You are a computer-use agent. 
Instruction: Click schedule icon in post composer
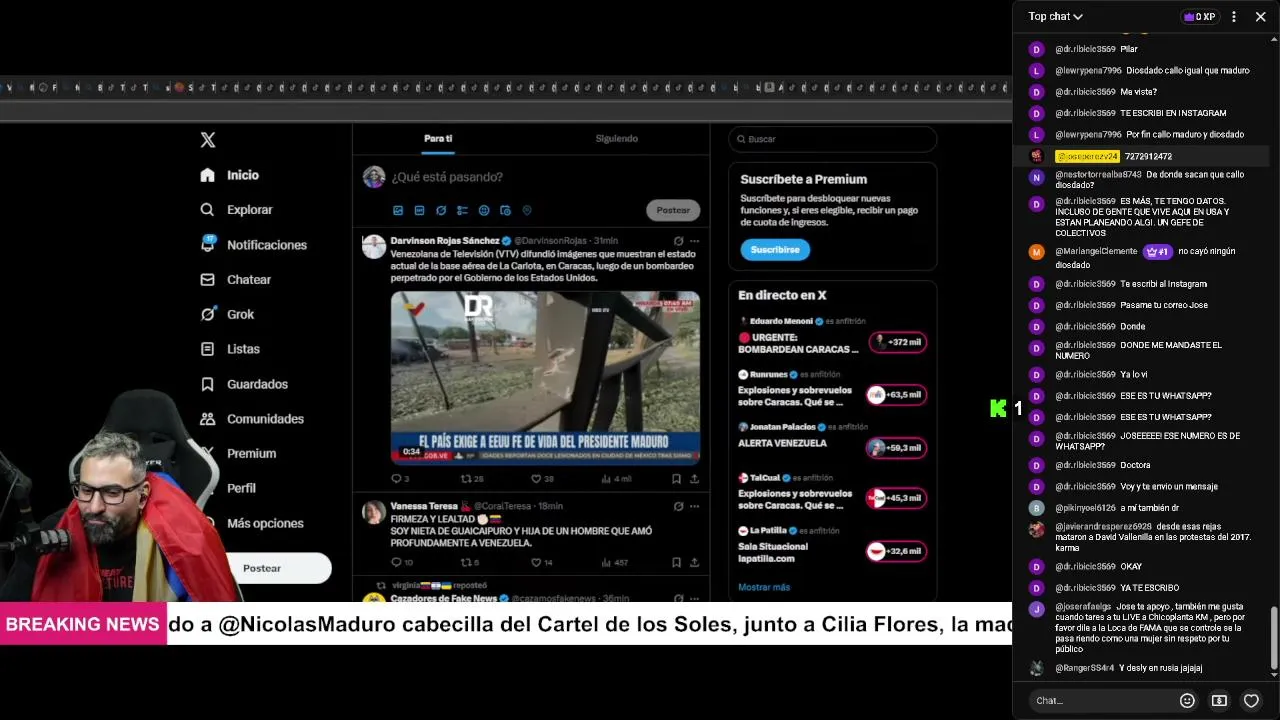coord(505,211)
